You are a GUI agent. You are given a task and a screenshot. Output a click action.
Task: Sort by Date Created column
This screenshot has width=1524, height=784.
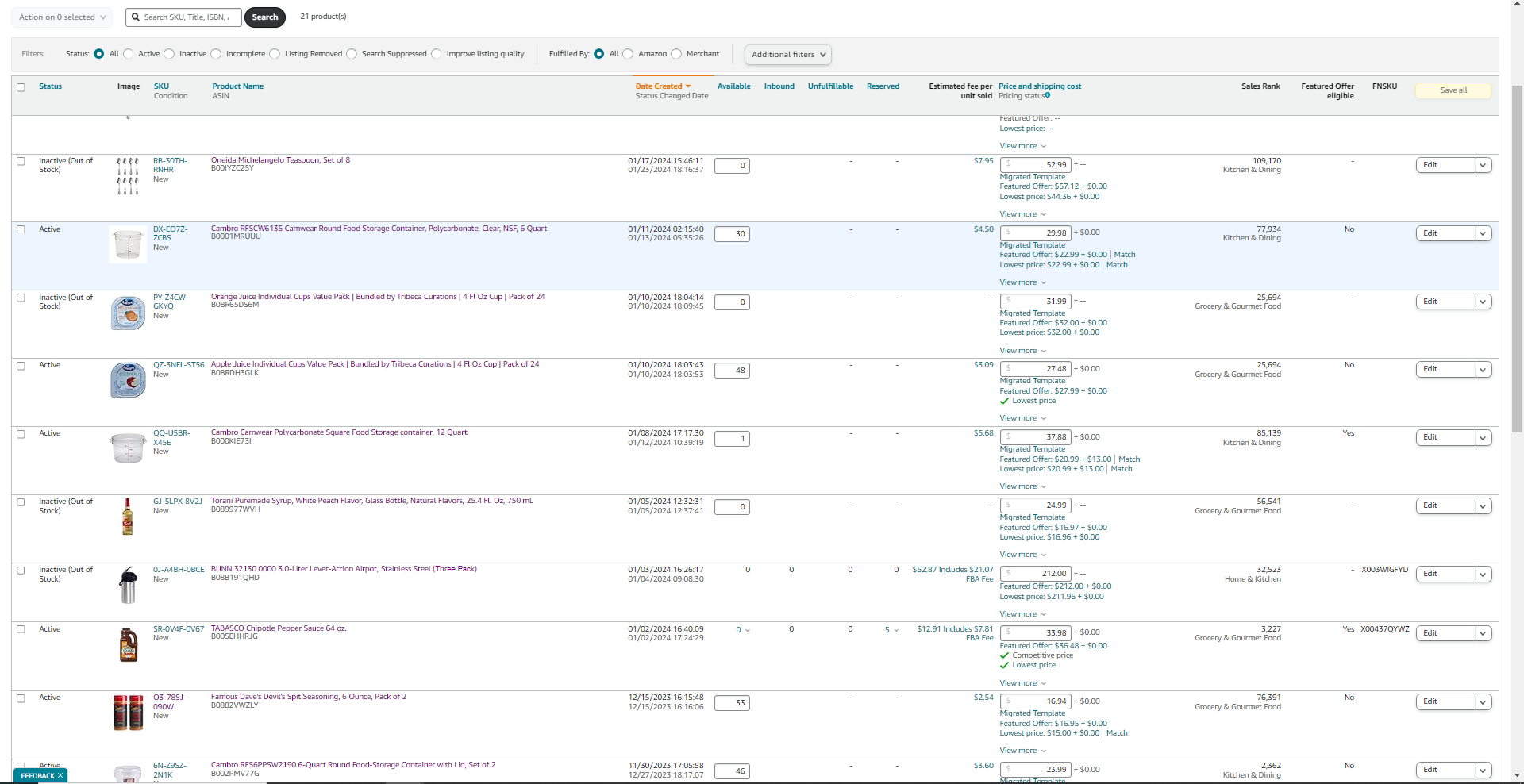tap(663, 86)
